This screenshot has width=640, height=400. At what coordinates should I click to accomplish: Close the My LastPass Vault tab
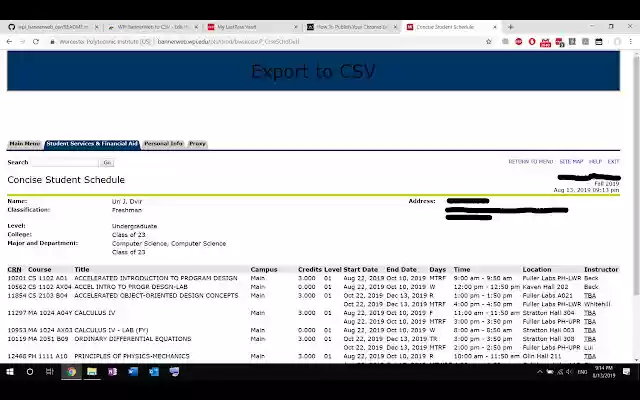296,27
